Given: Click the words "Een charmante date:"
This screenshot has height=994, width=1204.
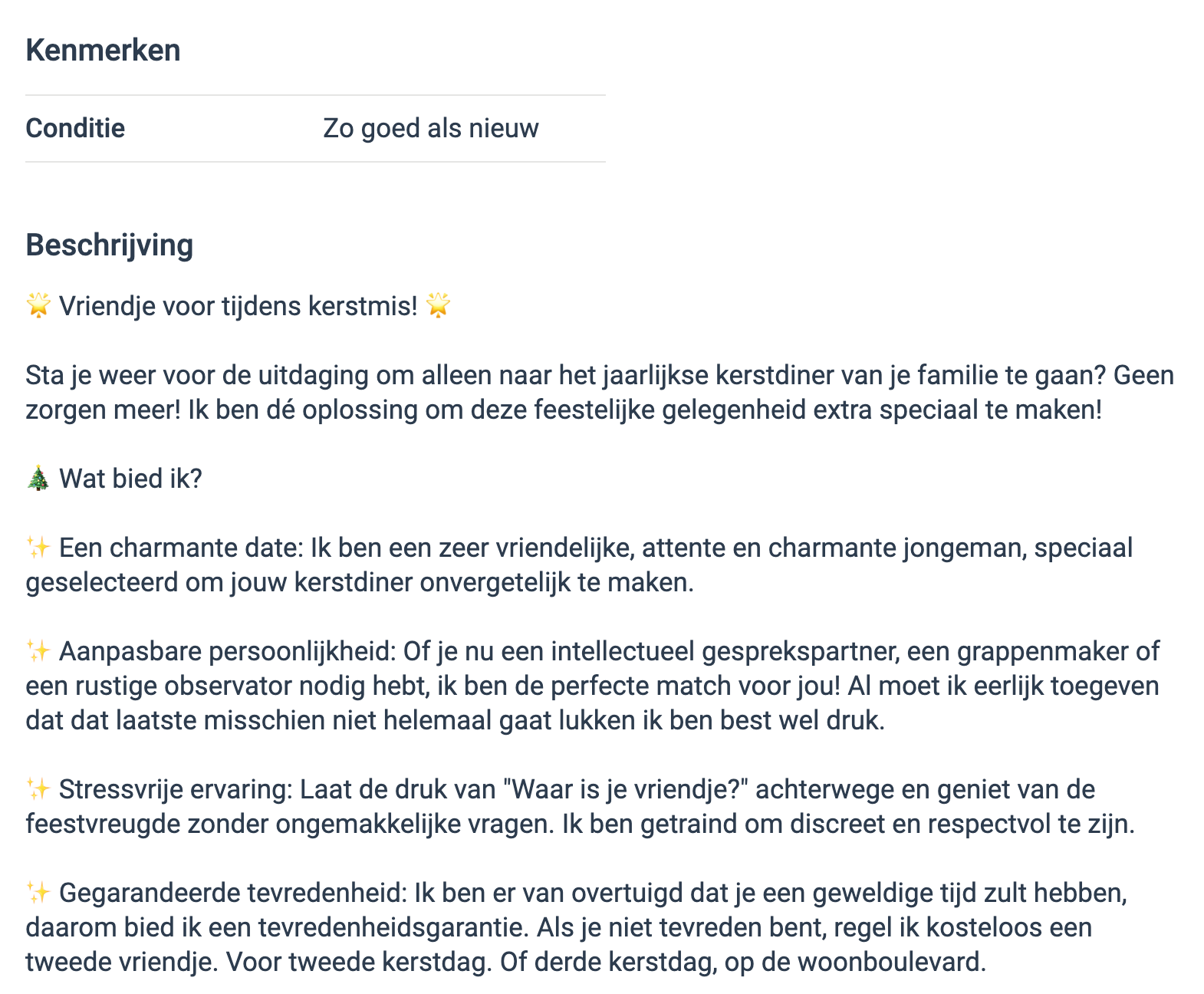Looking at the screenshot, I should pyautogui.click(x=182, y=548).
